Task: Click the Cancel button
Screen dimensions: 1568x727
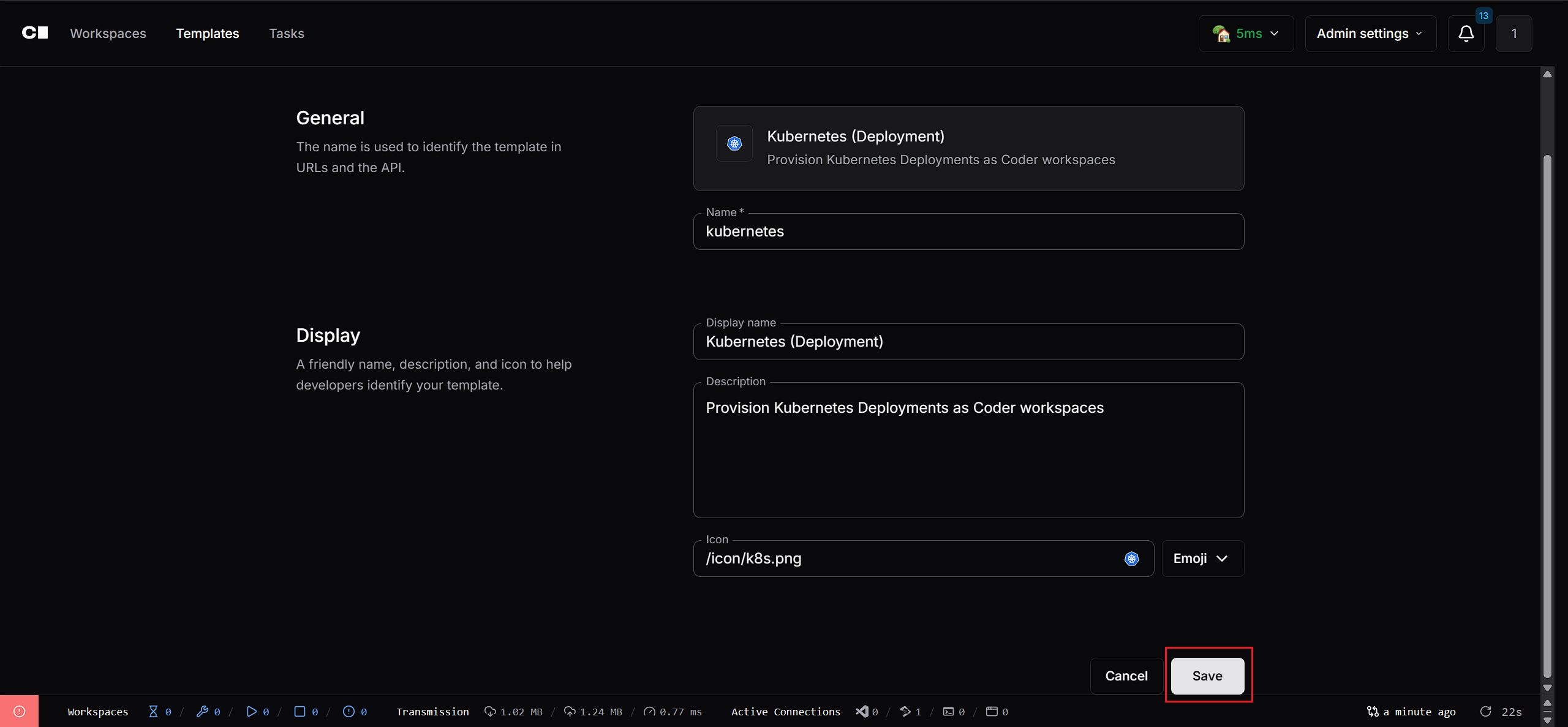Action: click(x=1126, y=676)
